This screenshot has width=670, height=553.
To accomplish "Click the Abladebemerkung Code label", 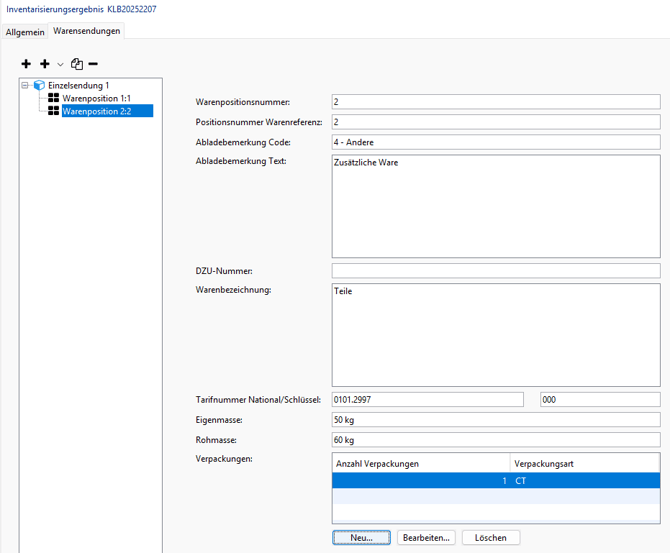I will [x=243, y=142].
